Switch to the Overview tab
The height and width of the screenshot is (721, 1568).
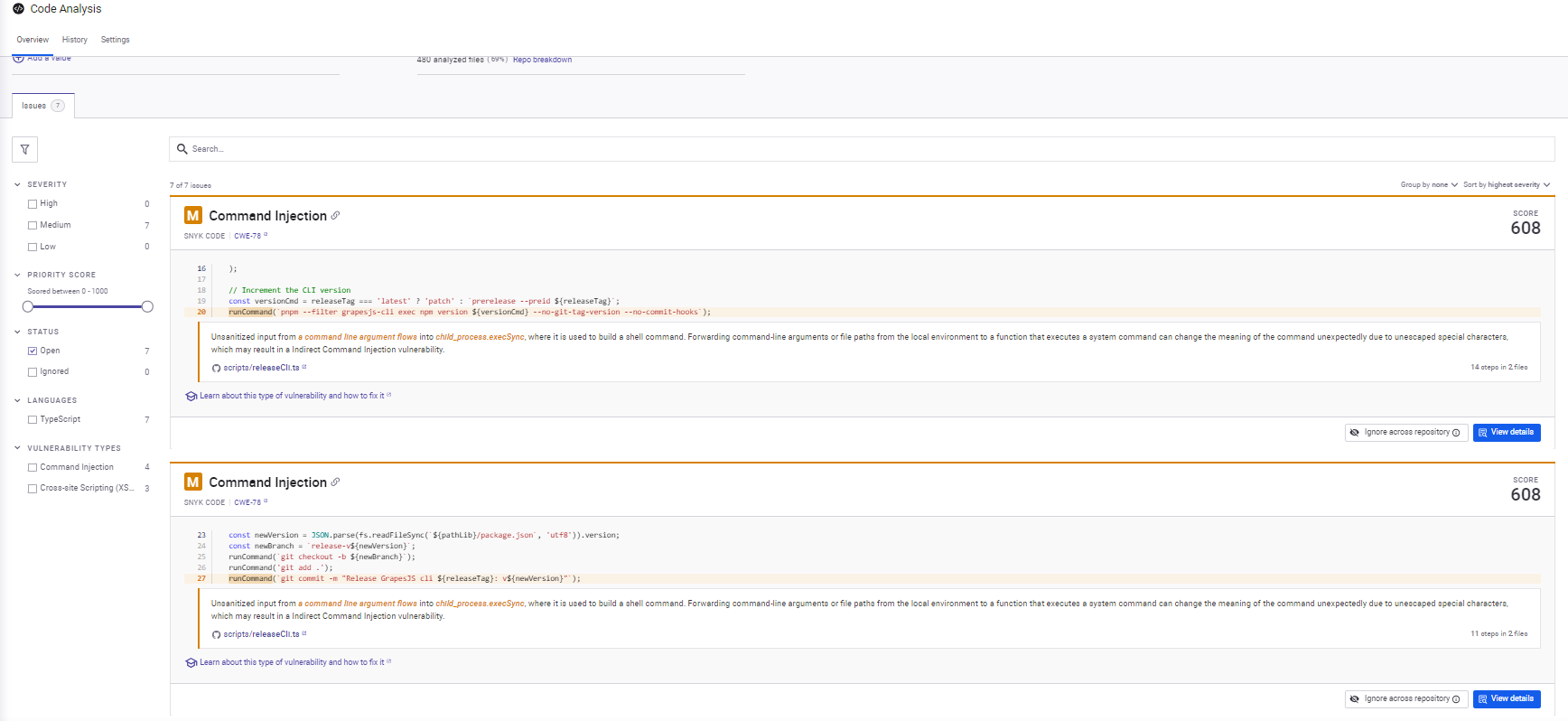tap(33, 40)
